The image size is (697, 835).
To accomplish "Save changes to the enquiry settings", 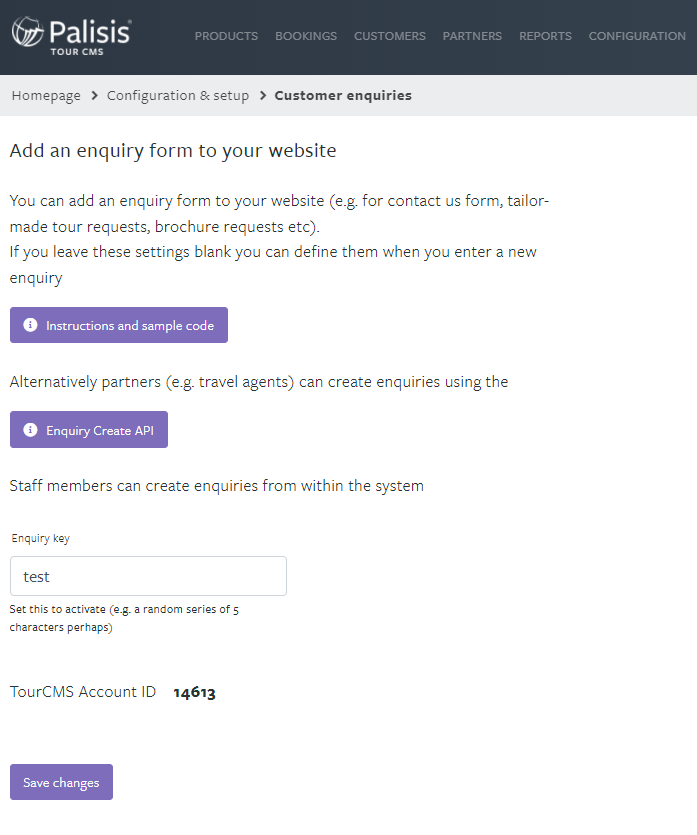I will [x=61, y=782].
